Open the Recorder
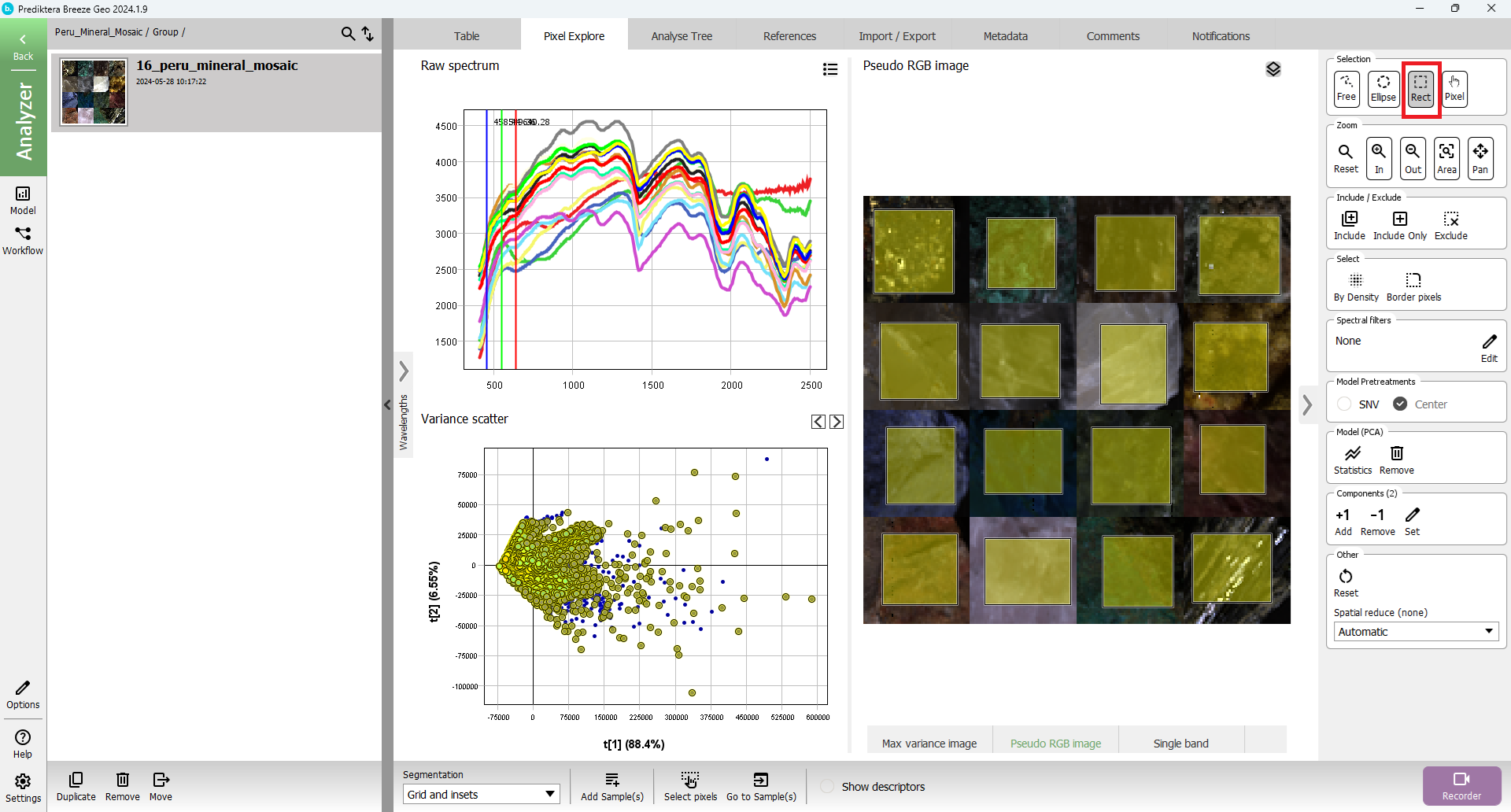 click(x=1461, y=785)
